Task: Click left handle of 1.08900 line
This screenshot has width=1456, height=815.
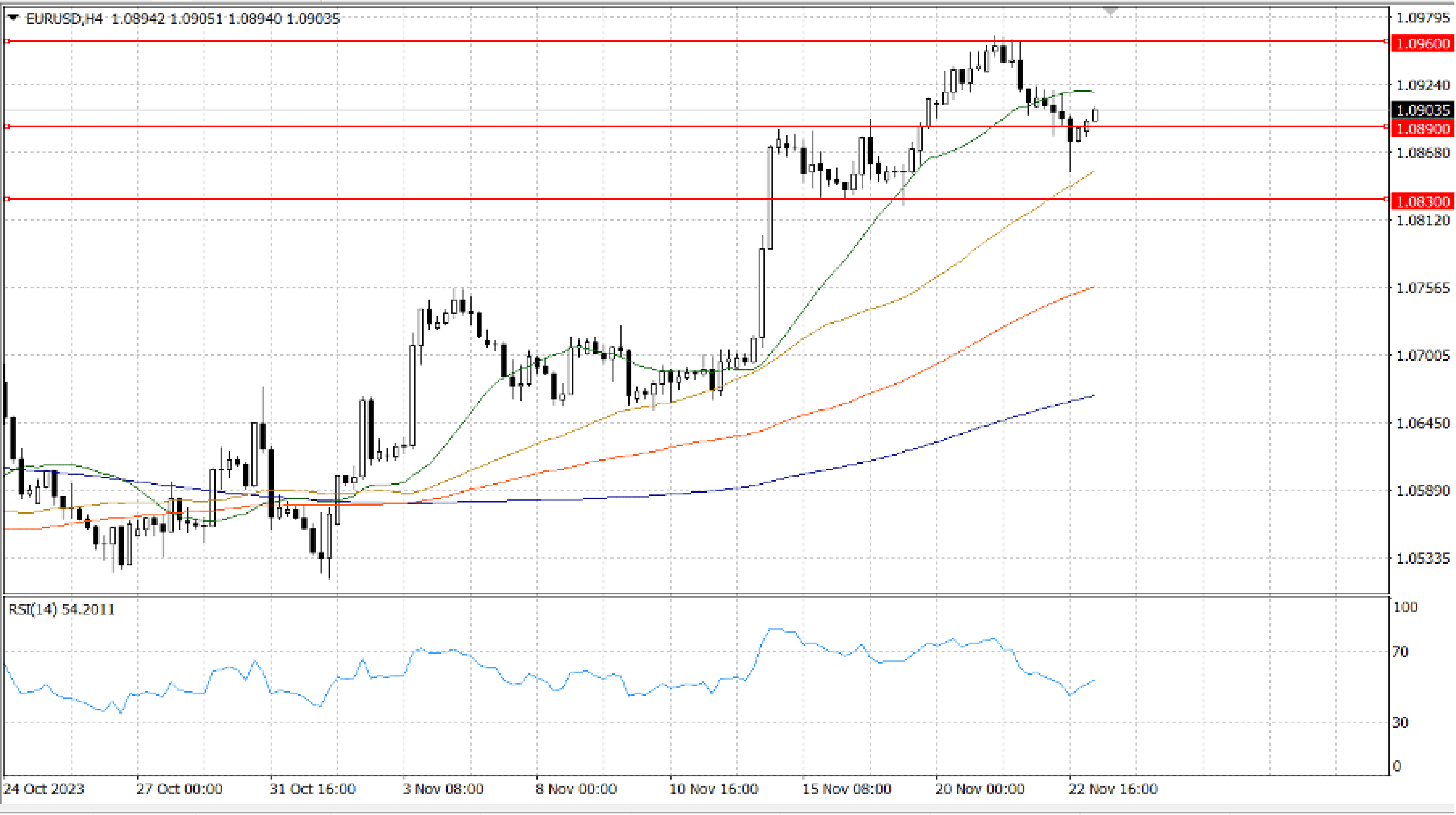Action: coord(7,127)
